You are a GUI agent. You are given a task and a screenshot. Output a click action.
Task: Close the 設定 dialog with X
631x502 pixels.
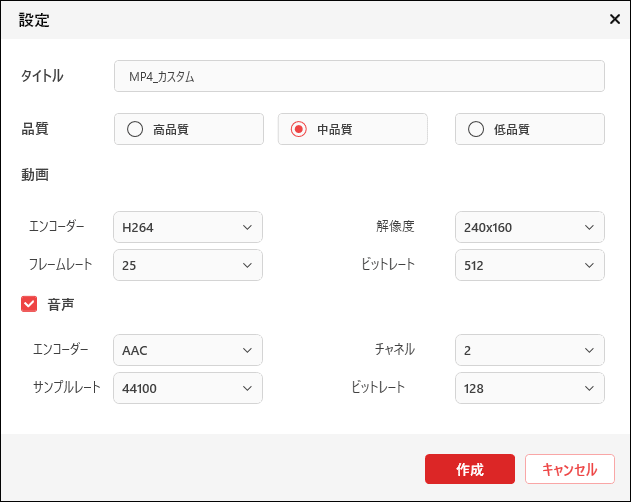tap(615, 19)
